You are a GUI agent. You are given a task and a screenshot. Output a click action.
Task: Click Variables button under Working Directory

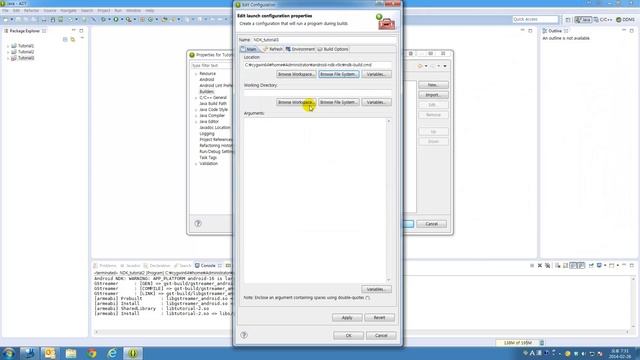[x=376, y=102]
